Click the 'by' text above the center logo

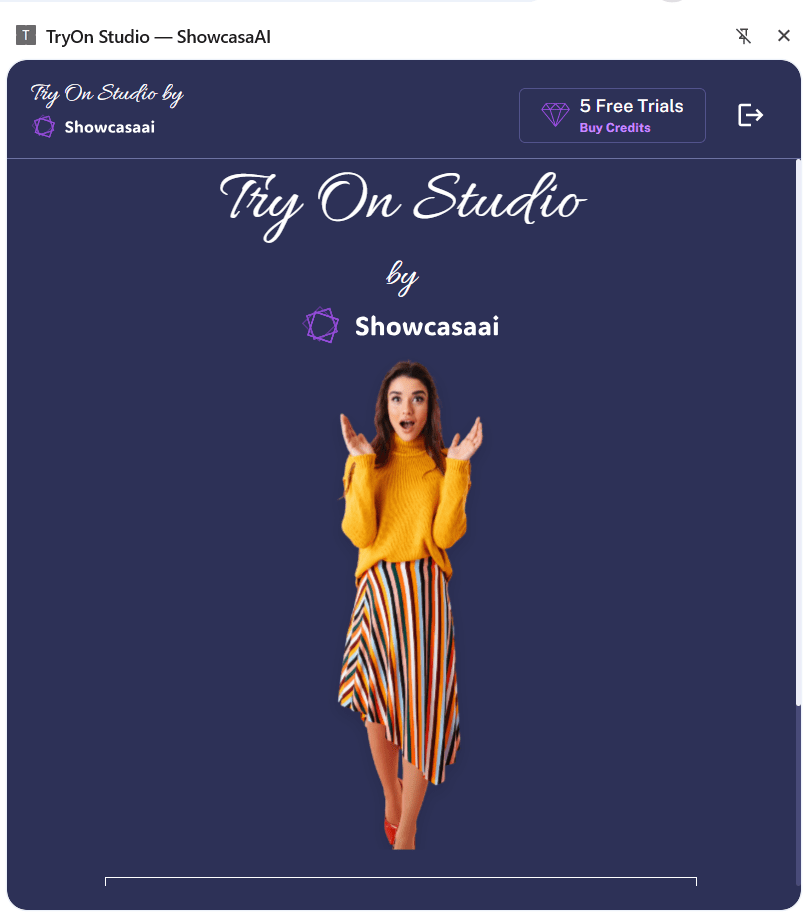(404, 276)
